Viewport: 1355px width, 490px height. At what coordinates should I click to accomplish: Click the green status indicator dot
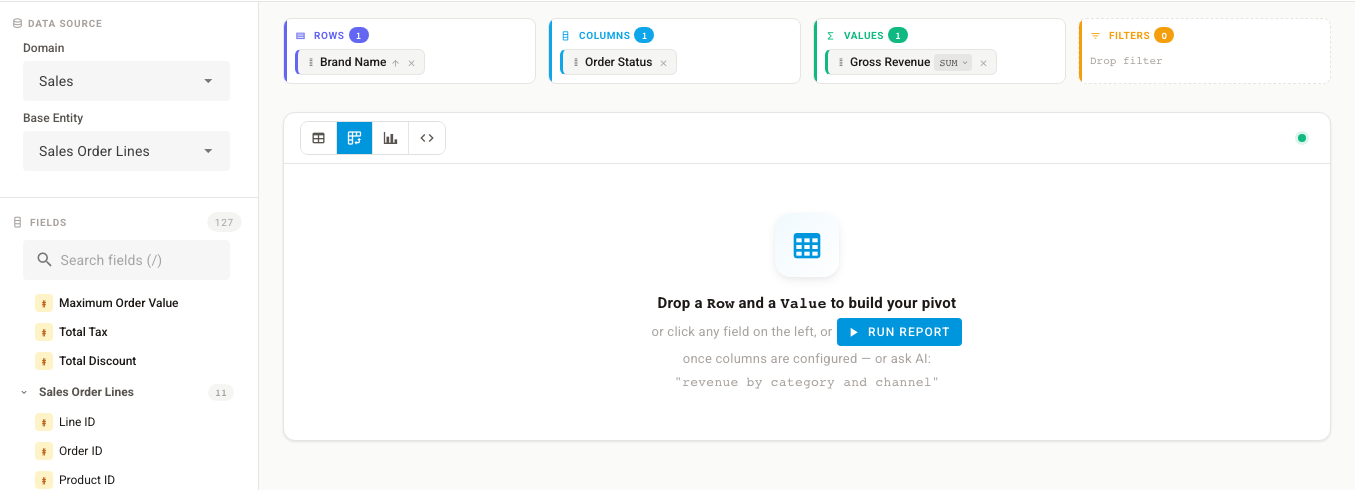1302,138
